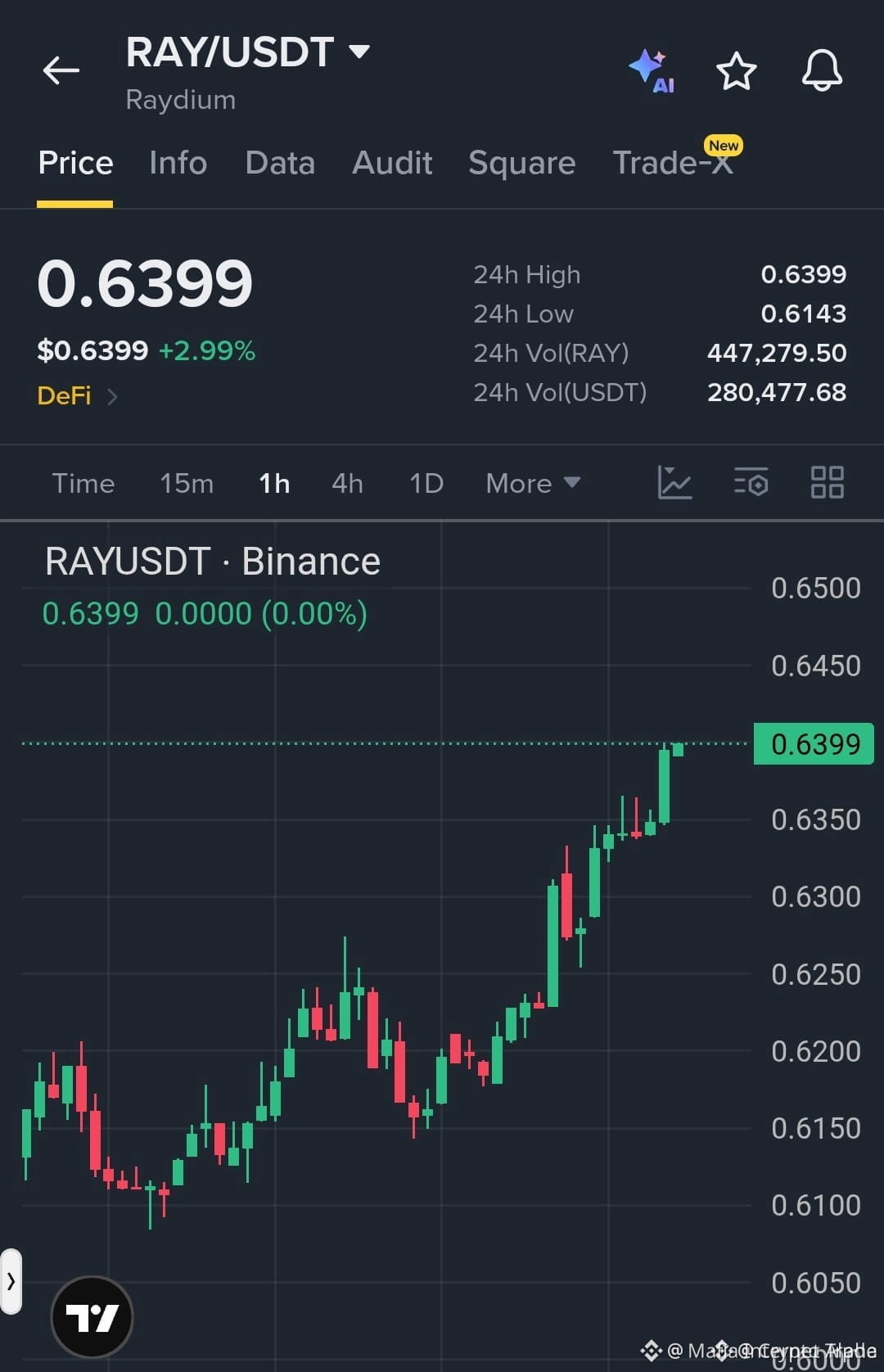Open the RAY/USDT pair selector dropdown
The image size is (884, 1372).
pos(248,52)
